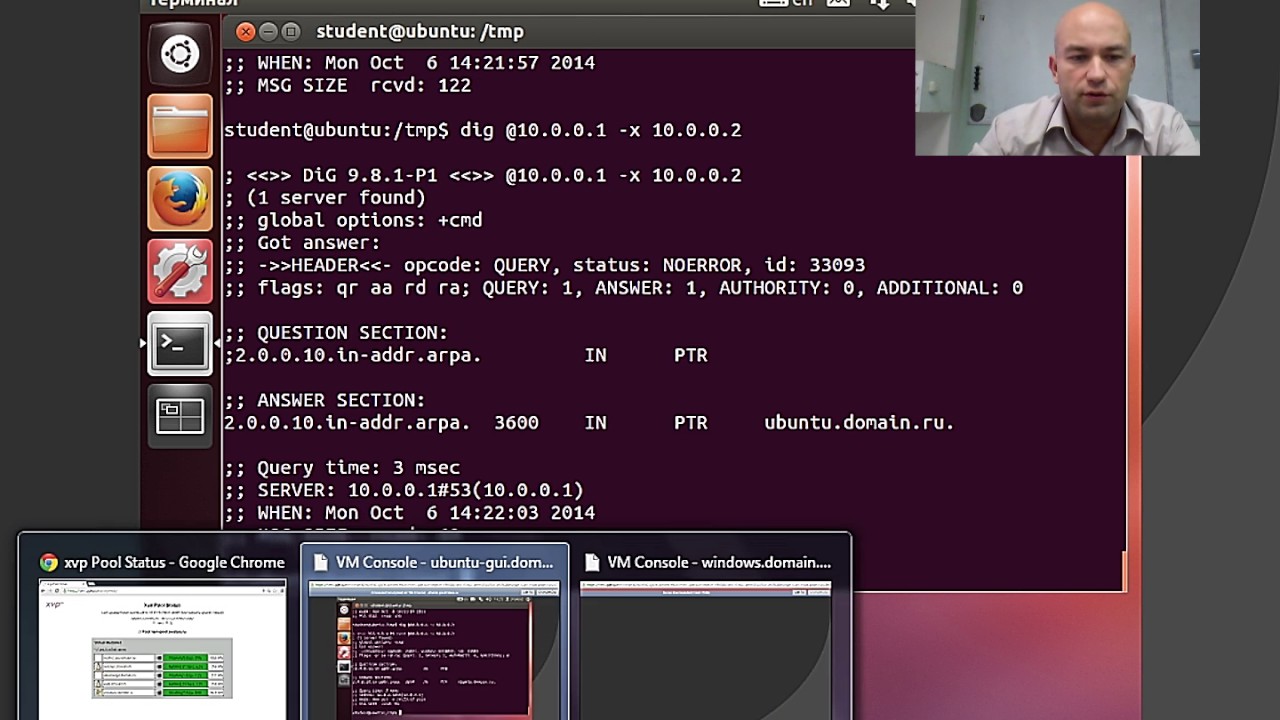
Task: Close the student@ubuntu terminal window
Action: click(245, 32)
